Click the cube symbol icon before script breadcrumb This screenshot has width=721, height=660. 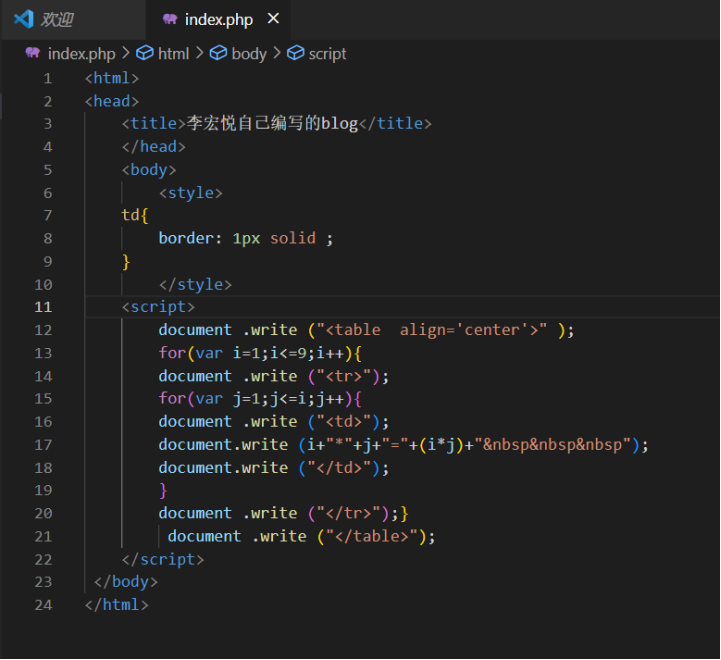[x=295, y=53]
